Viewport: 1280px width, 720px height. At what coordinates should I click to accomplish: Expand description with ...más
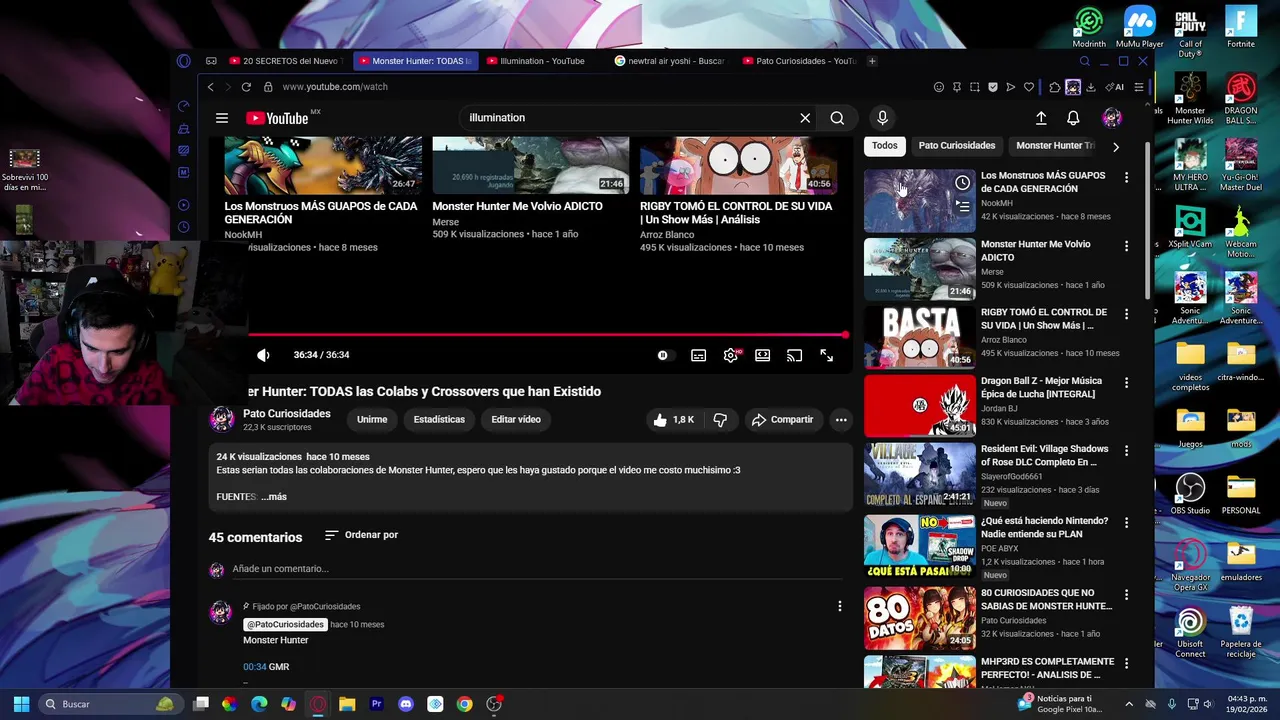274,497
